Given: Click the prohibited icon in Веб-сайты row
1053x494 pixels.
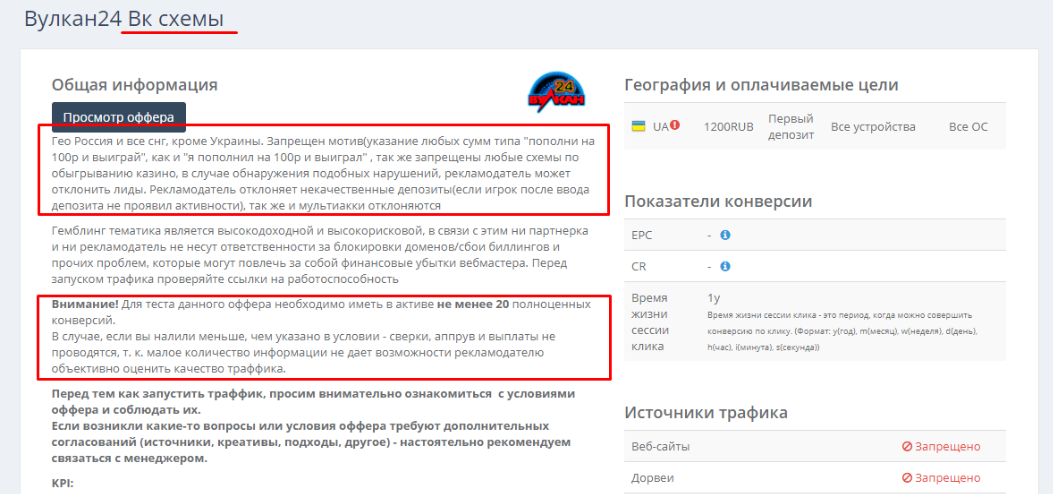Looking at the screenshot, I should click(907, 446).
